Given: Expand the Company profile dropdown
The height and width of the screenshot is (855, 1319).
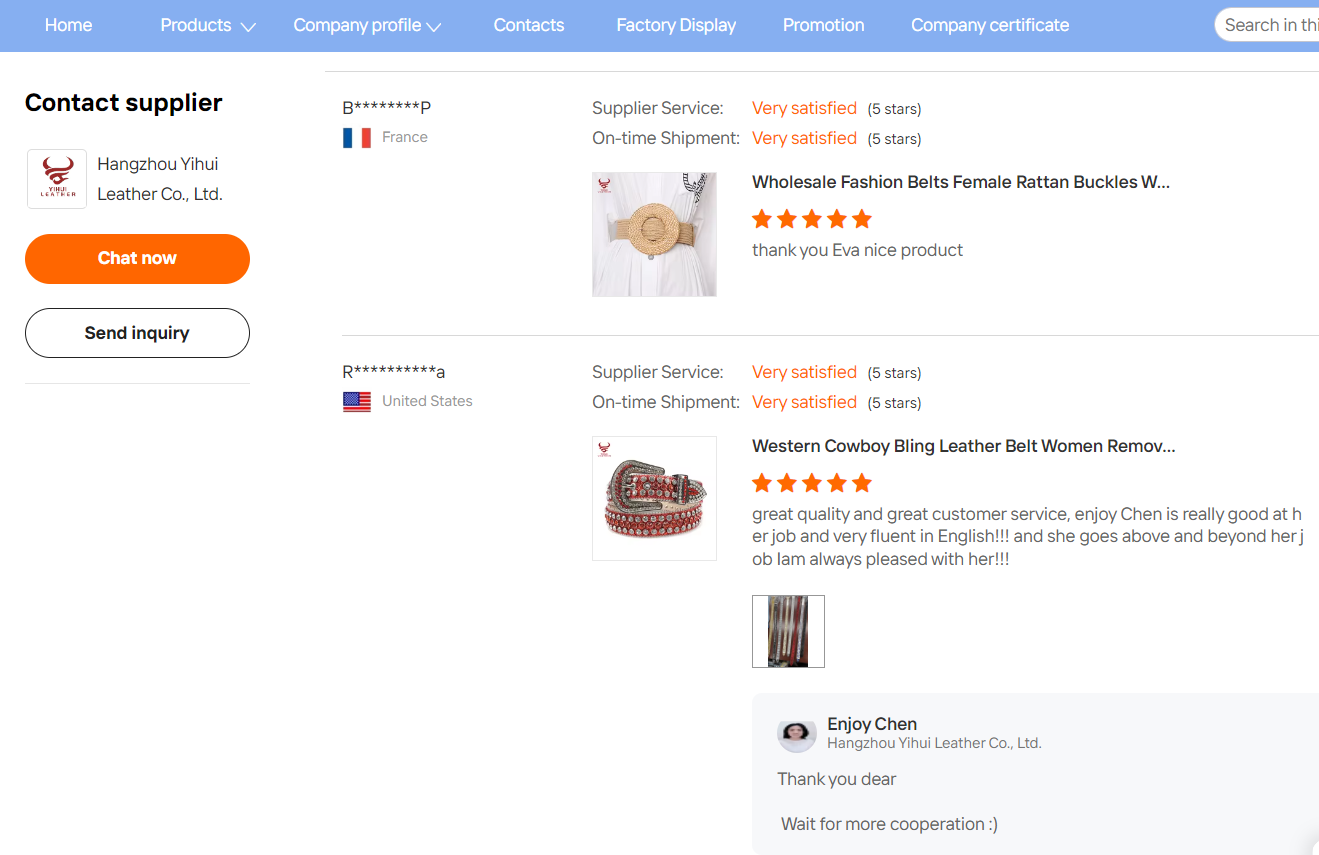Looking at the screenshot, I should tap(367, 25).
